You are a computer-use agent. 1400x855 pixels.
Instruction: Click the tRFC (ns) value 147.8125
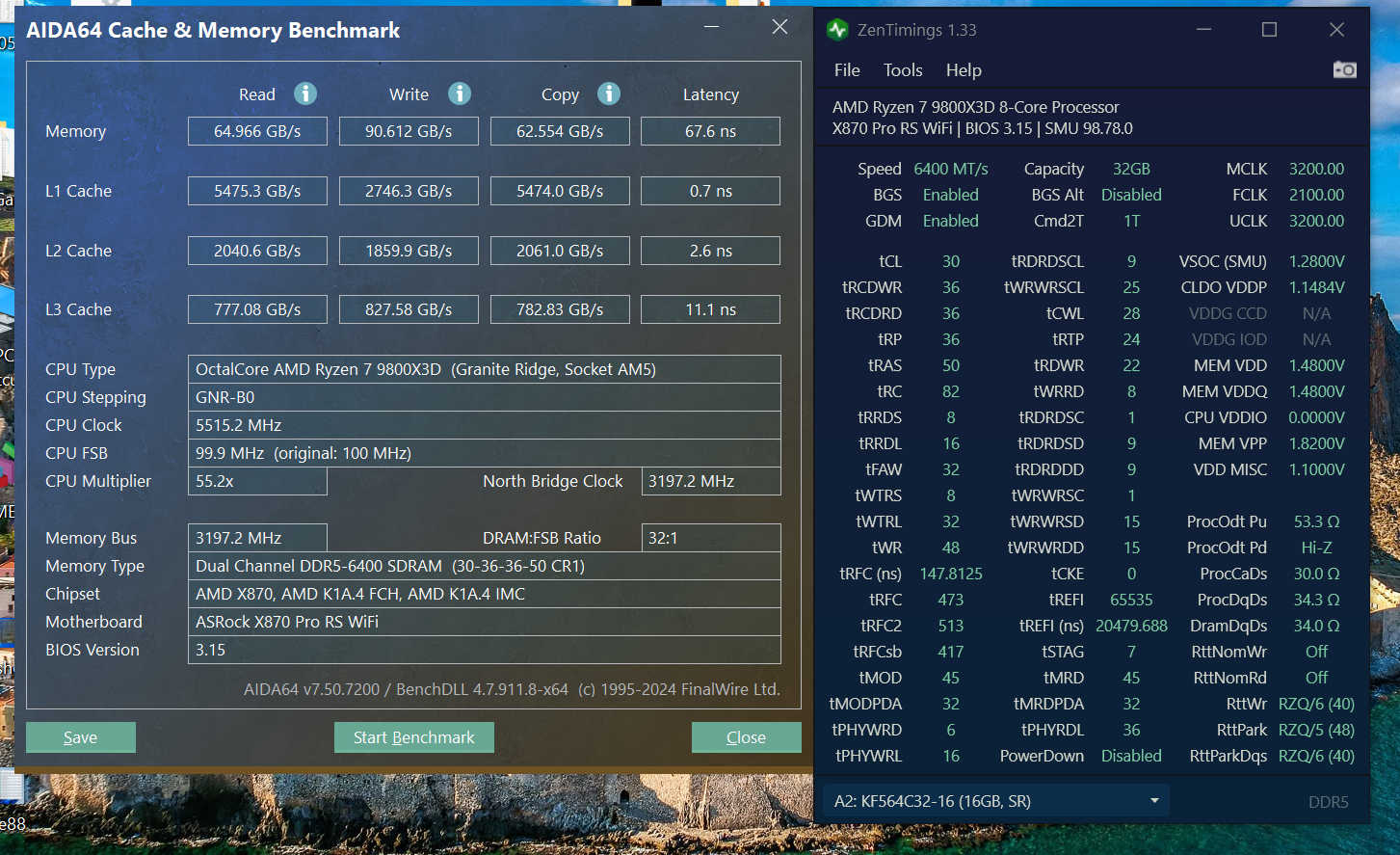(x=951, y=574)
